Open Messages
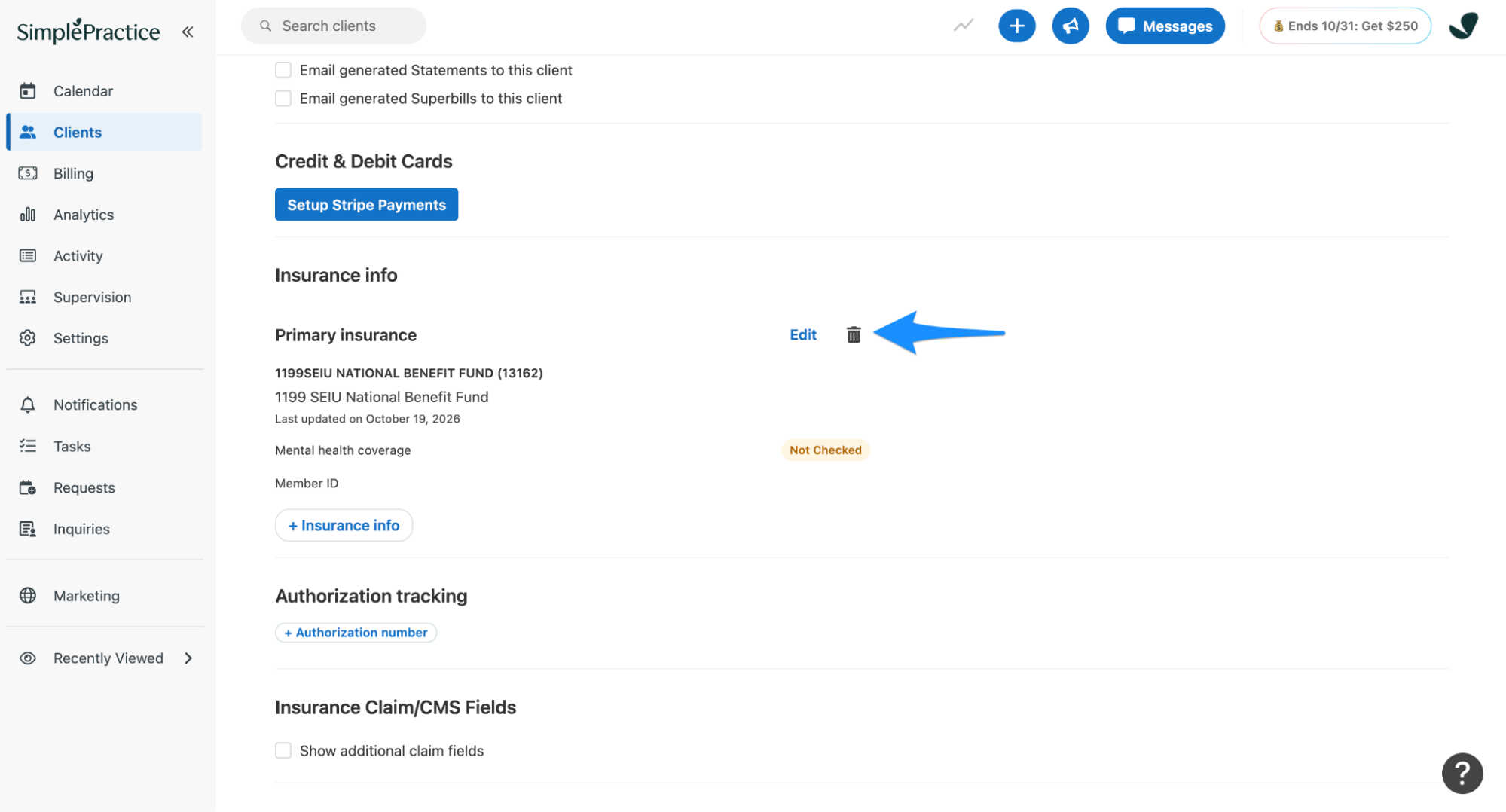 tap(1165, 26)
